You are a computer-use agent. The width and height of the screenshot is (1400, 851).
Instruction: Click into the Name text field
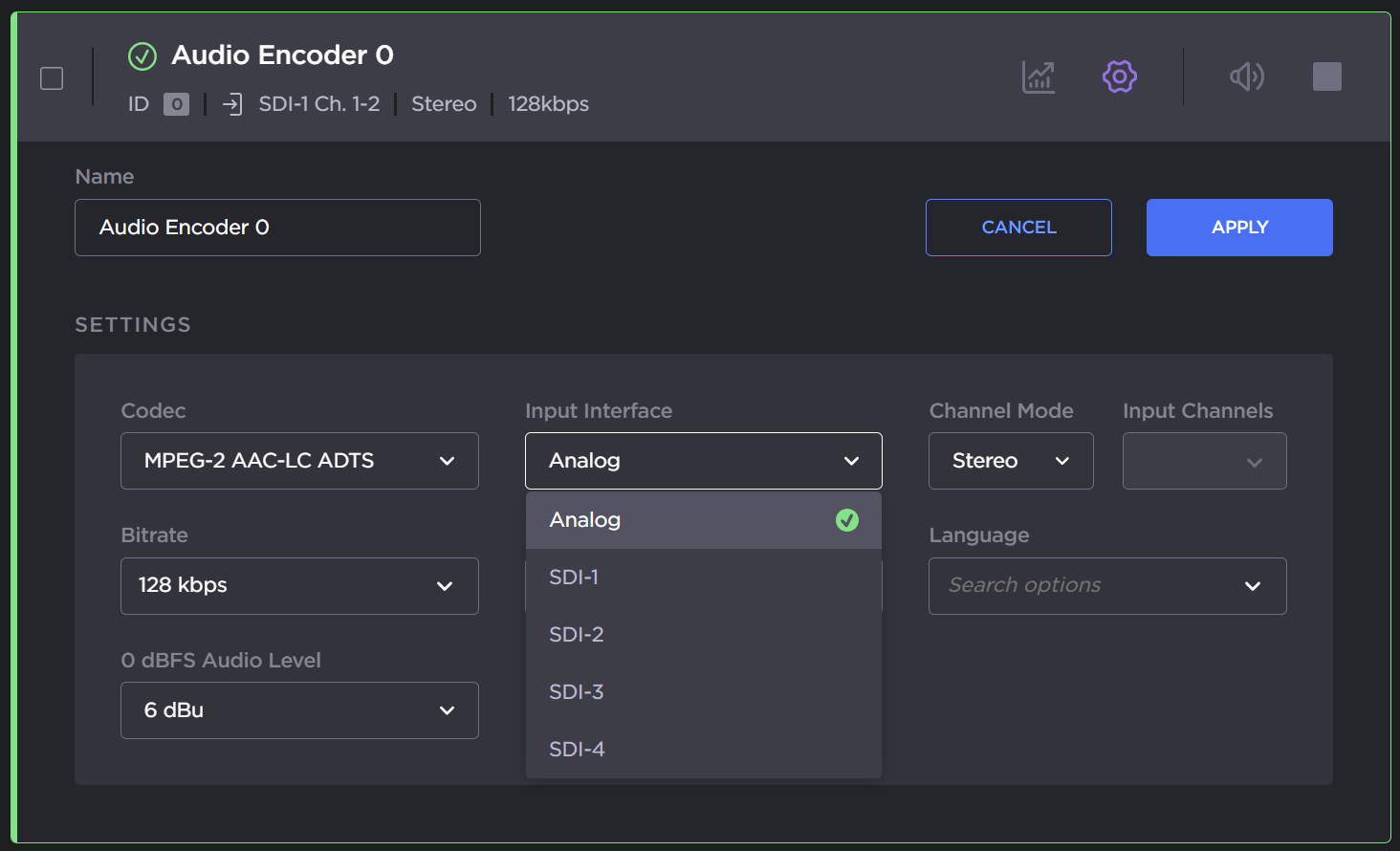[x=277, y=228]
